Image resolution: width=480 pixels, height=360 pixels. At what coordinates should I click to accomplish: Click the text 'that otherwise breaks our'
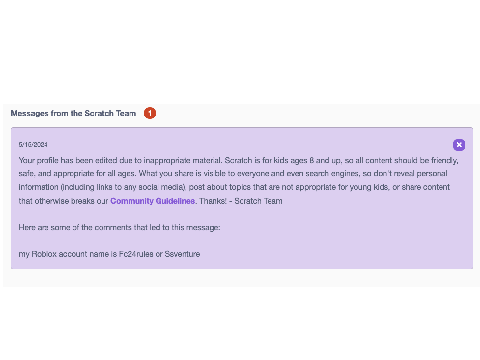coord(63,201)
